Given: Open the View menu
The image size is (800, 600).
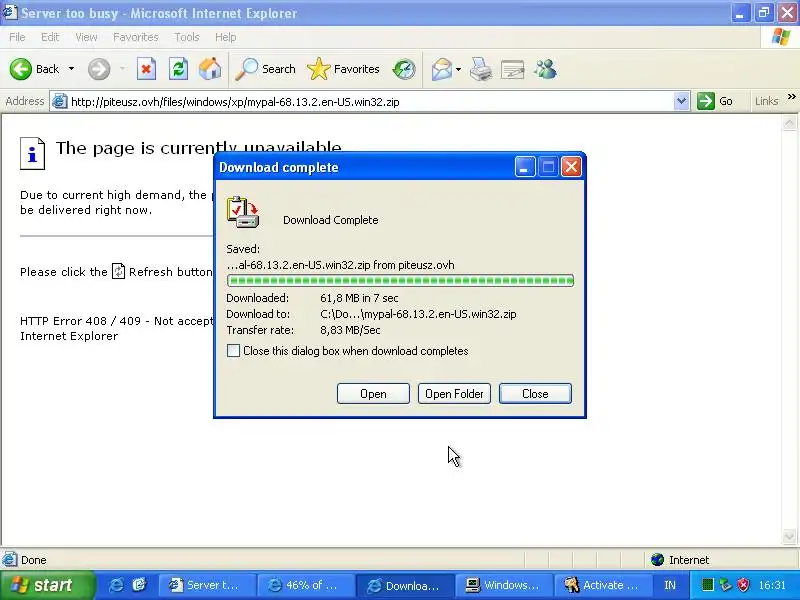Looking at the screenshot, I should pyautogui.click(x=86, y=37).
